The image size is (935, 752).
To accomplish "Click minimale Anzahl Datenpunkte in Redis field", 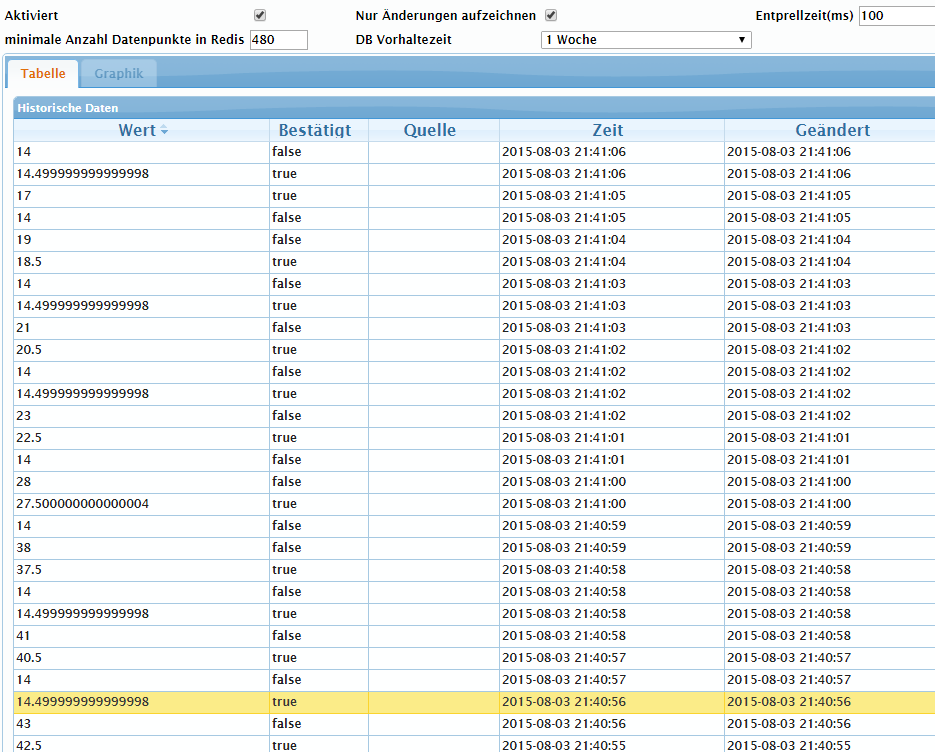I will tap(278, 40).
